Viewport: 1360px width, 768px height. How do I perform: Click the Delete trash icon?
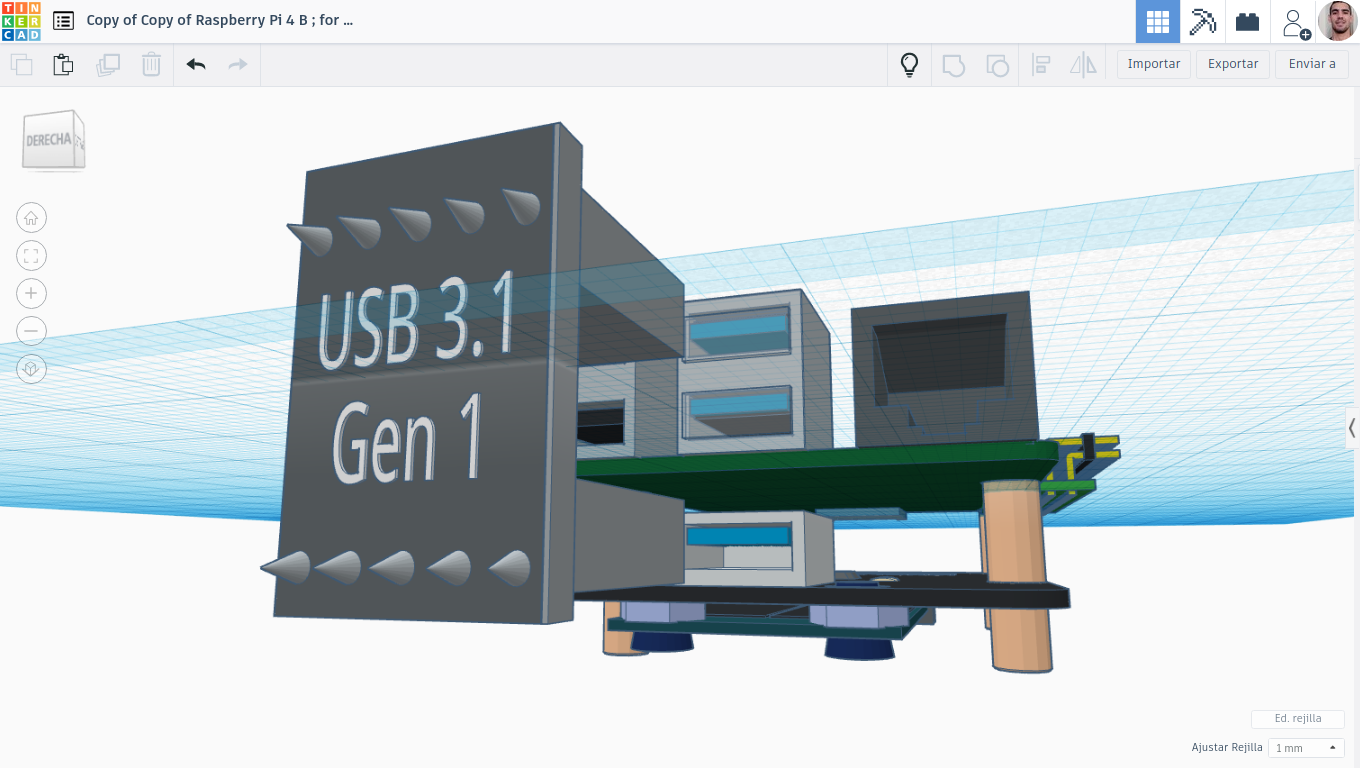(151, 65)
